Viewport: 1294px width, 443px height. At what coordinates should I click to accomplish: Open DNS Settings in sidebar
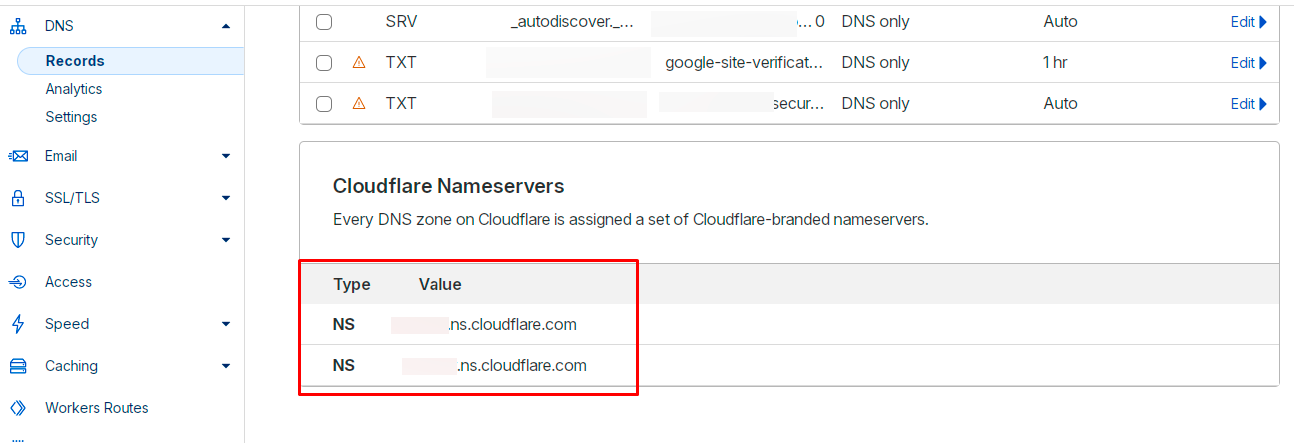71,117
